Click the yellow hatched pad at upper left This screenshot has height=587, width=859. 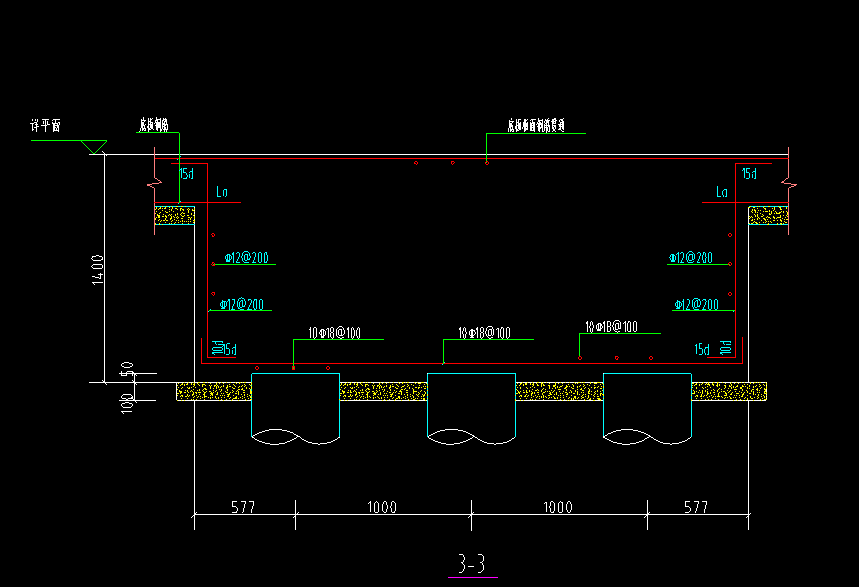coord(174,215)
